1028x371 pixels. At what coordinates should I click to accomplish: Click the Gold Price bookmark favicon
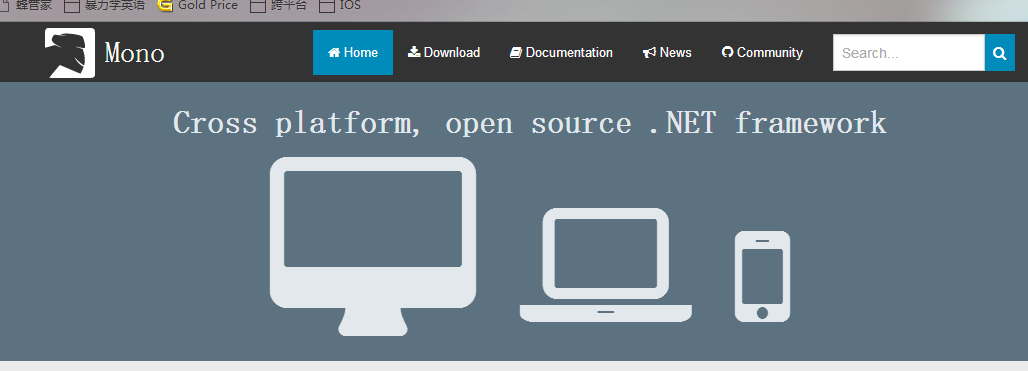pyautogui.click(x=165, y=5)
